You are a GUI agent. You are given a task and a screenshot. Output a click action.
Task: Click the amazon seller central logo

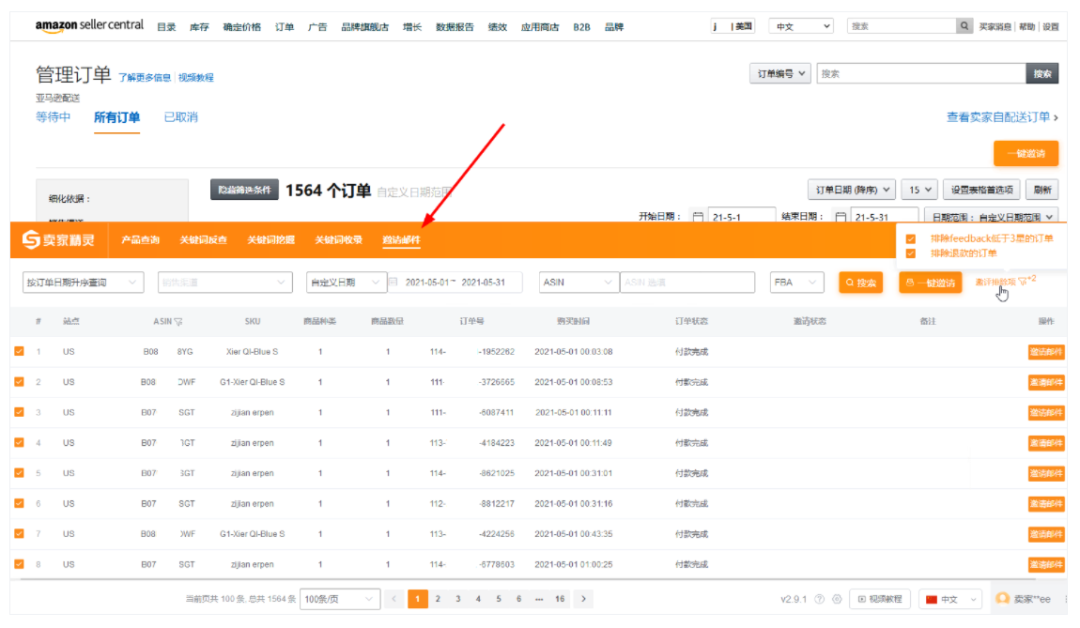point(90,25)
